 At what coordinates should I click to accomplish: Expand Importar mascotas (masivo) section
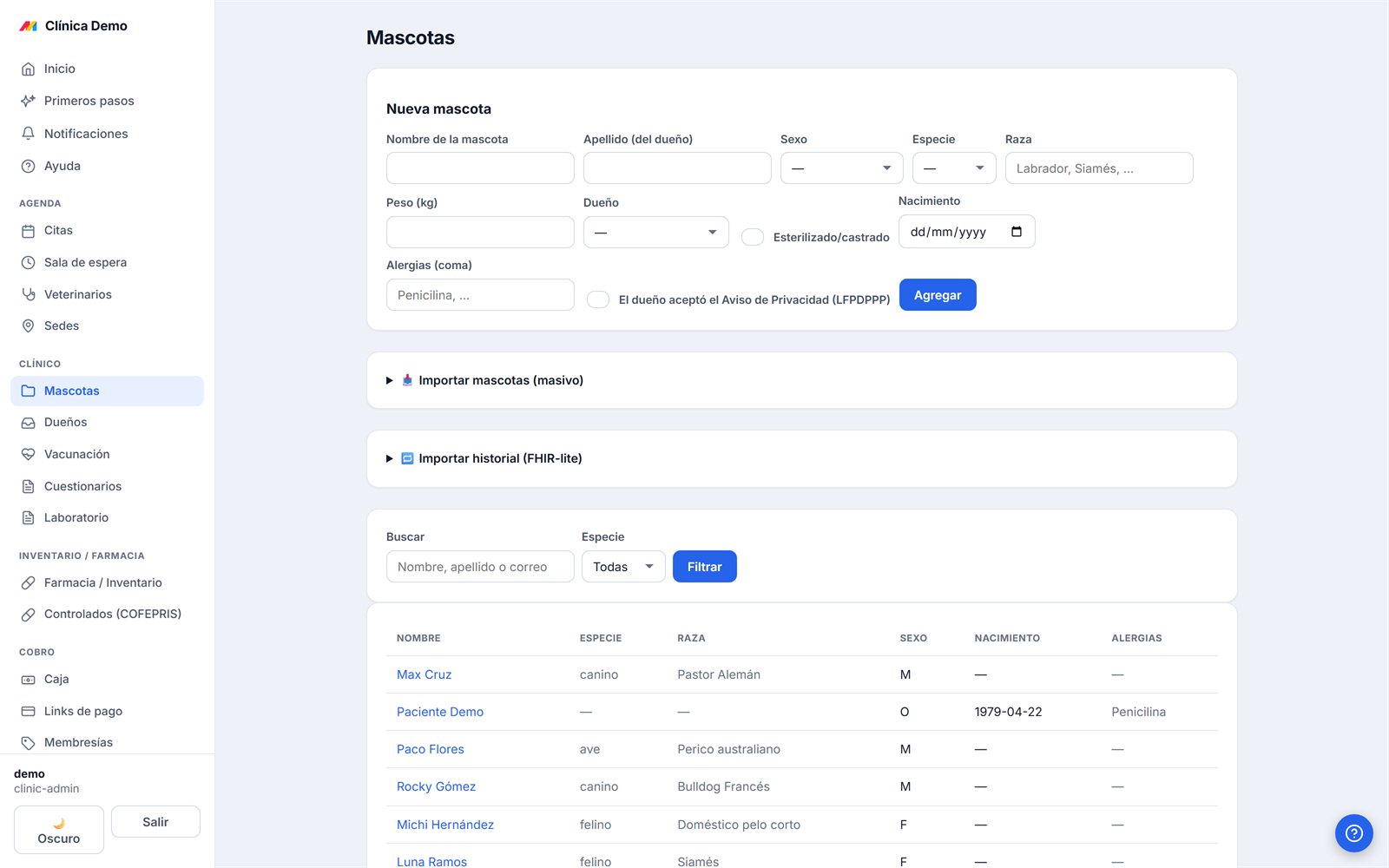tap(501, 380)
